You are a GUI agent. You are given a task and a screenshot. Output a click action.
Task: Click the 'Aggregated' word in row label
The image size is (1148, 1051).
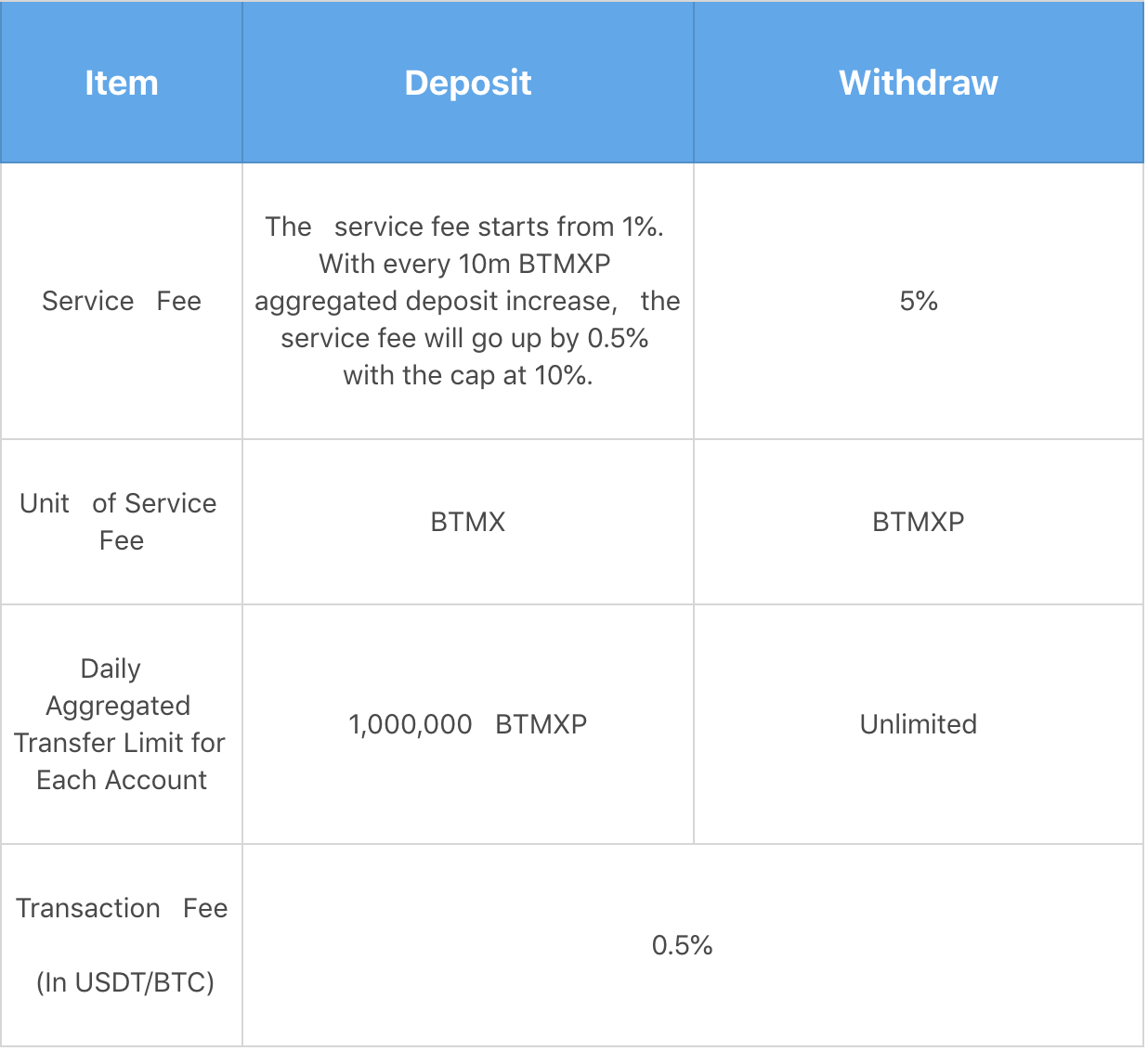[118, 706]
